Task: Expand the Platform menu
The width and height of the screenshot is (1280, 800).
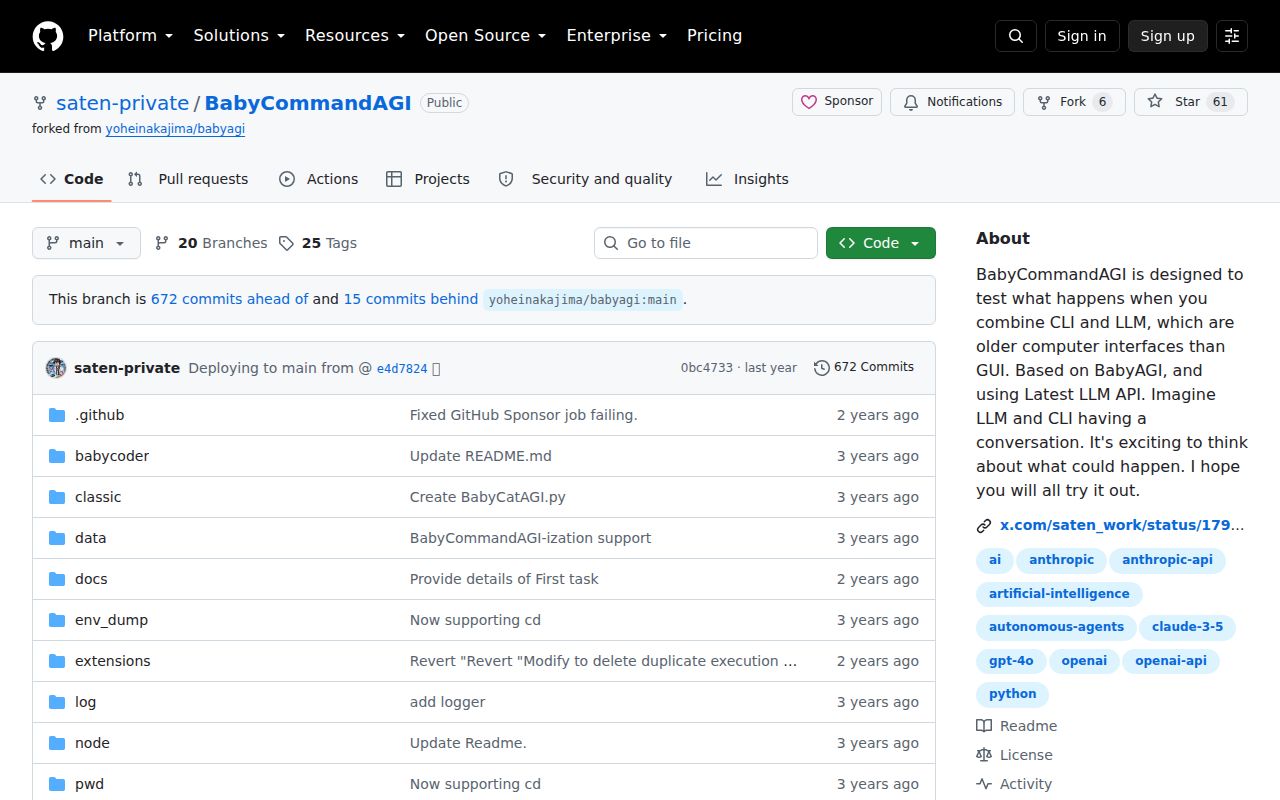Action: coord(131,36)
